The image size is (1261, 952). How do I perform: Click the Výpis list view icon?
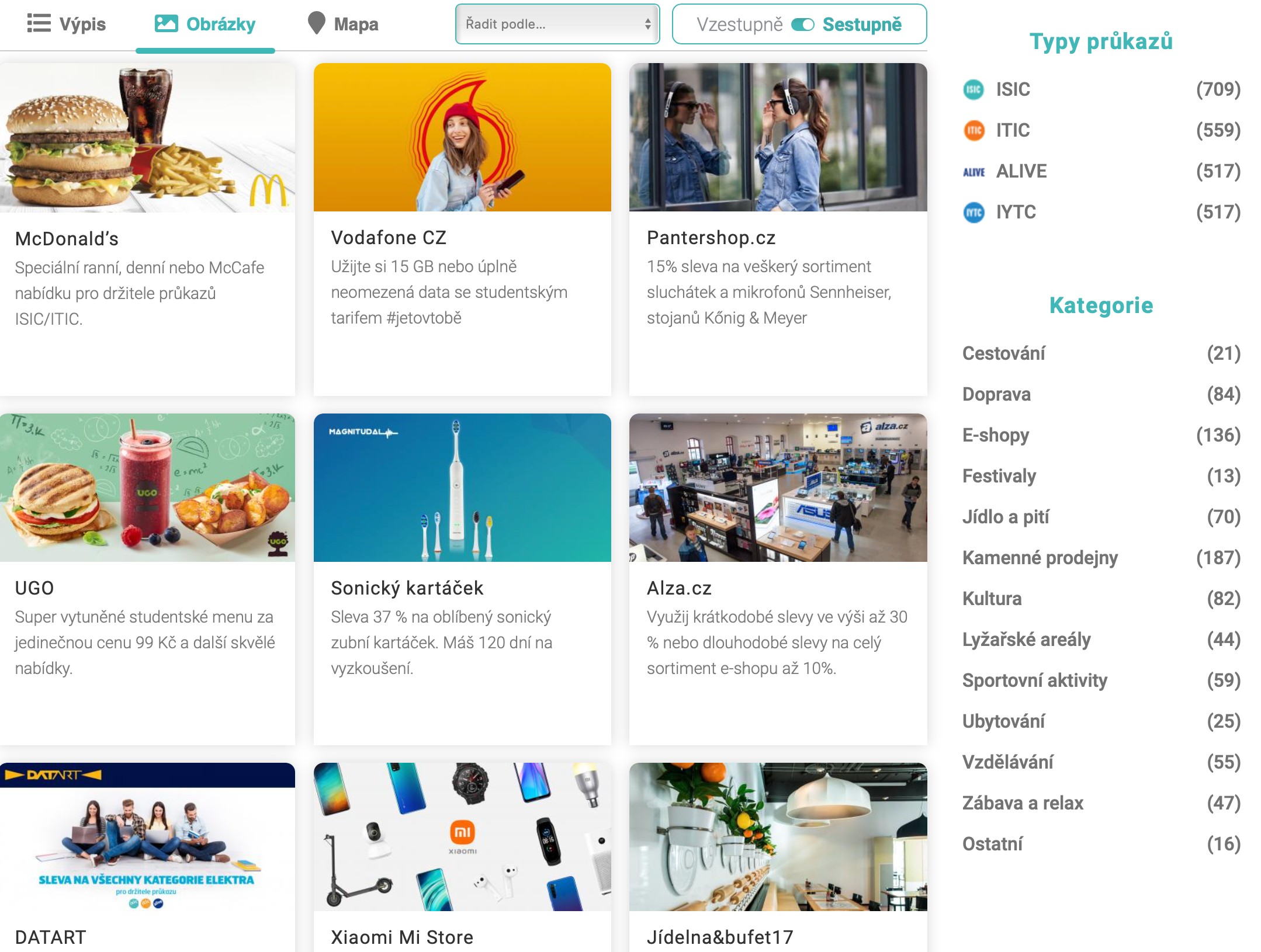click(x=39, y=24)
